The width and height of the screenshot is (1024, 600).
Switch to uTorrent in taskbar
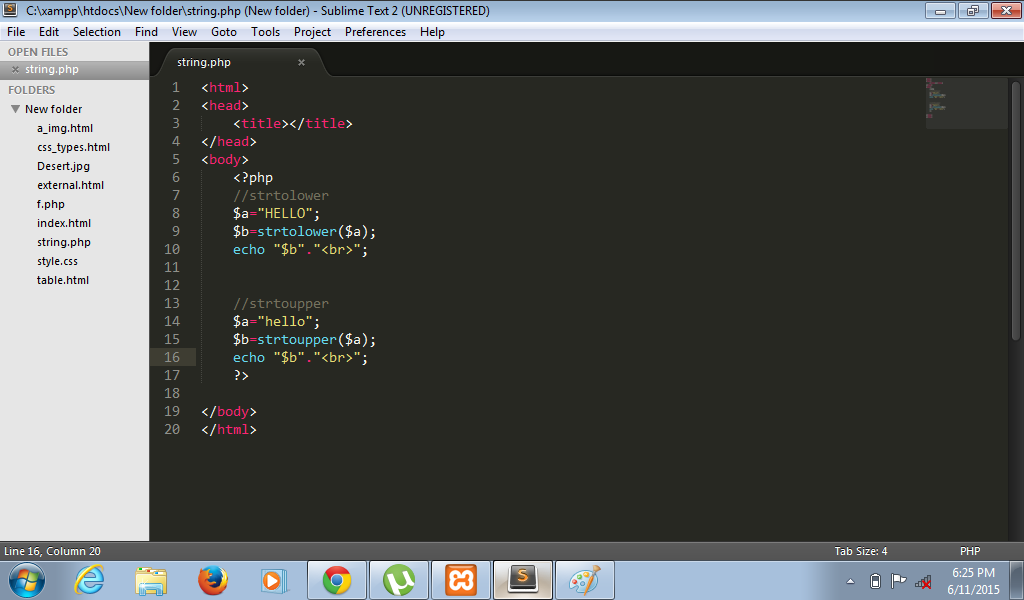tap(399, 580)
